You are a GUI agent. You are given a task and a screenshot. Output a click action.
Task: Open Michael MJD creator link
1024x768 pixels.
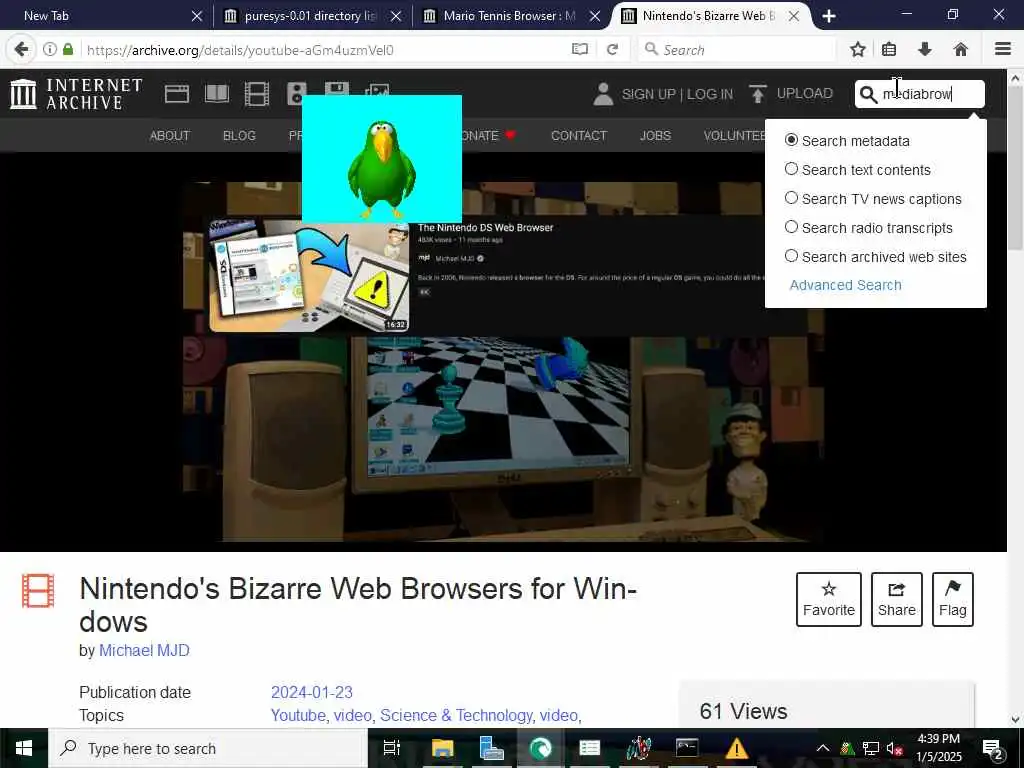click(x=144, y=650)
